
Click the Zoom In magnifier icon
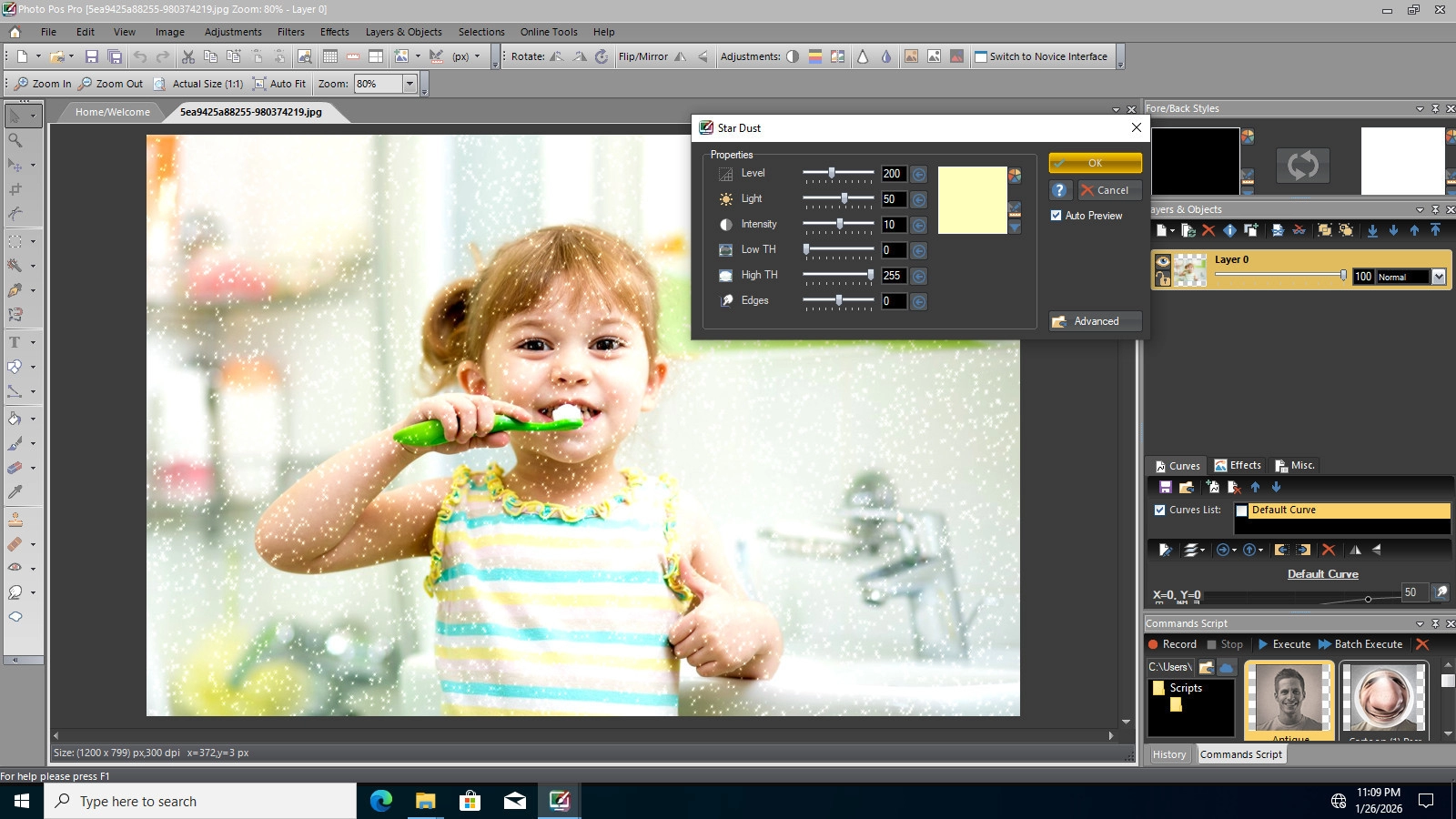[22, 84]
